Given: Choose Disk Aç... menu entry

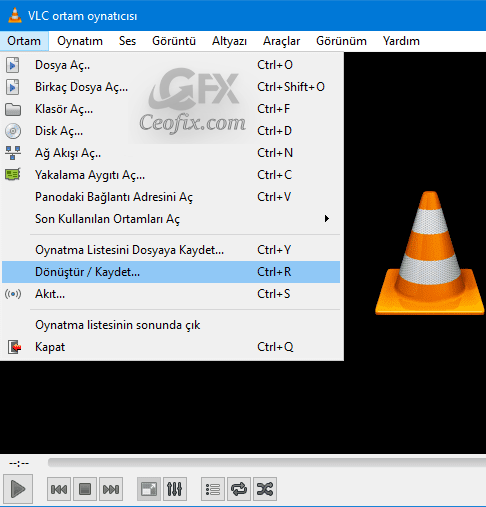Looking at the screenshot, I should click(171, 131).
